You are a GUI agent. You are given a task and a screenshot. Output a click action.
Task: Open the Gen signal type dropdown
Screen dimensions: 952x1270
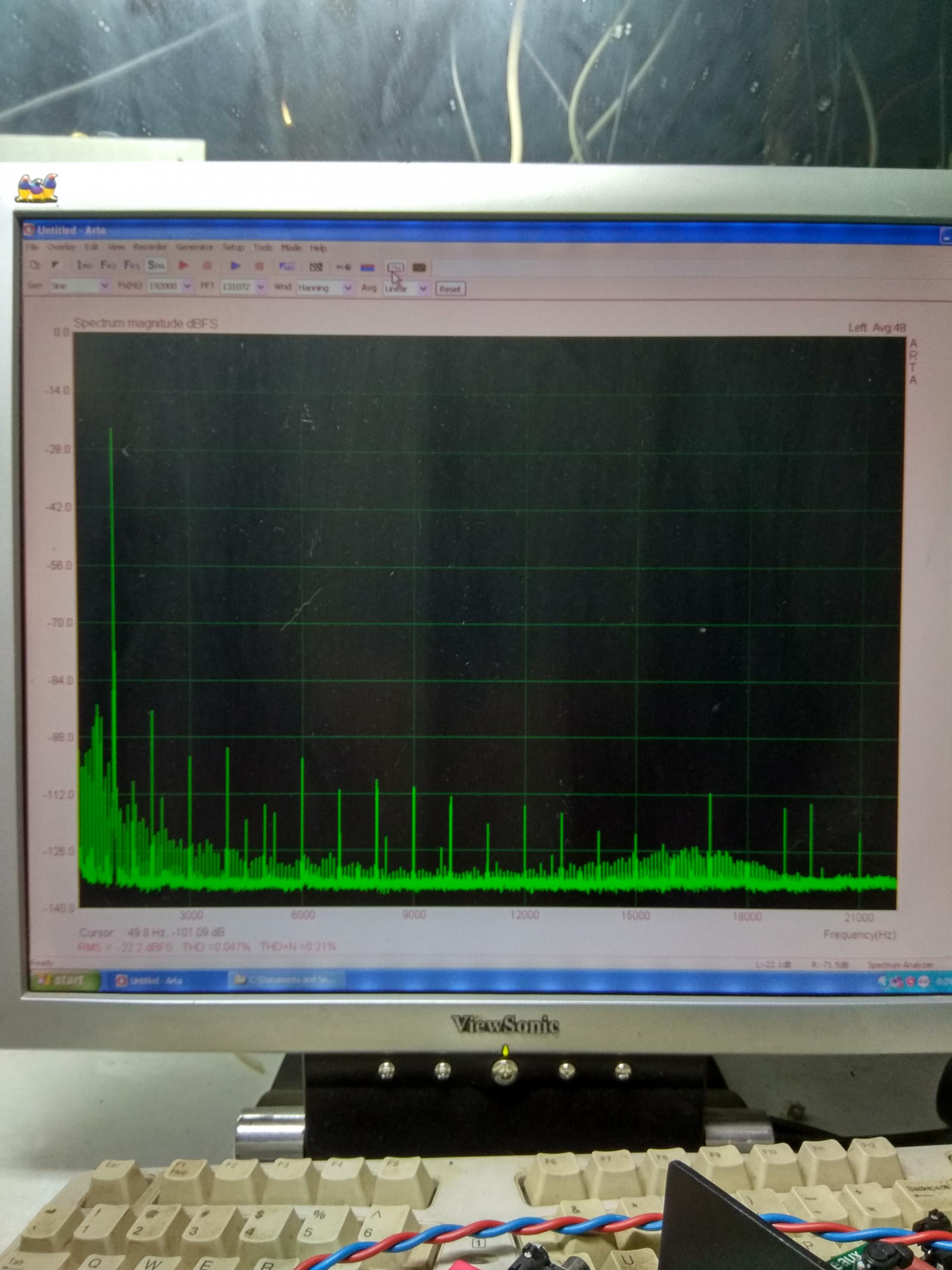(x=80, y=285)
